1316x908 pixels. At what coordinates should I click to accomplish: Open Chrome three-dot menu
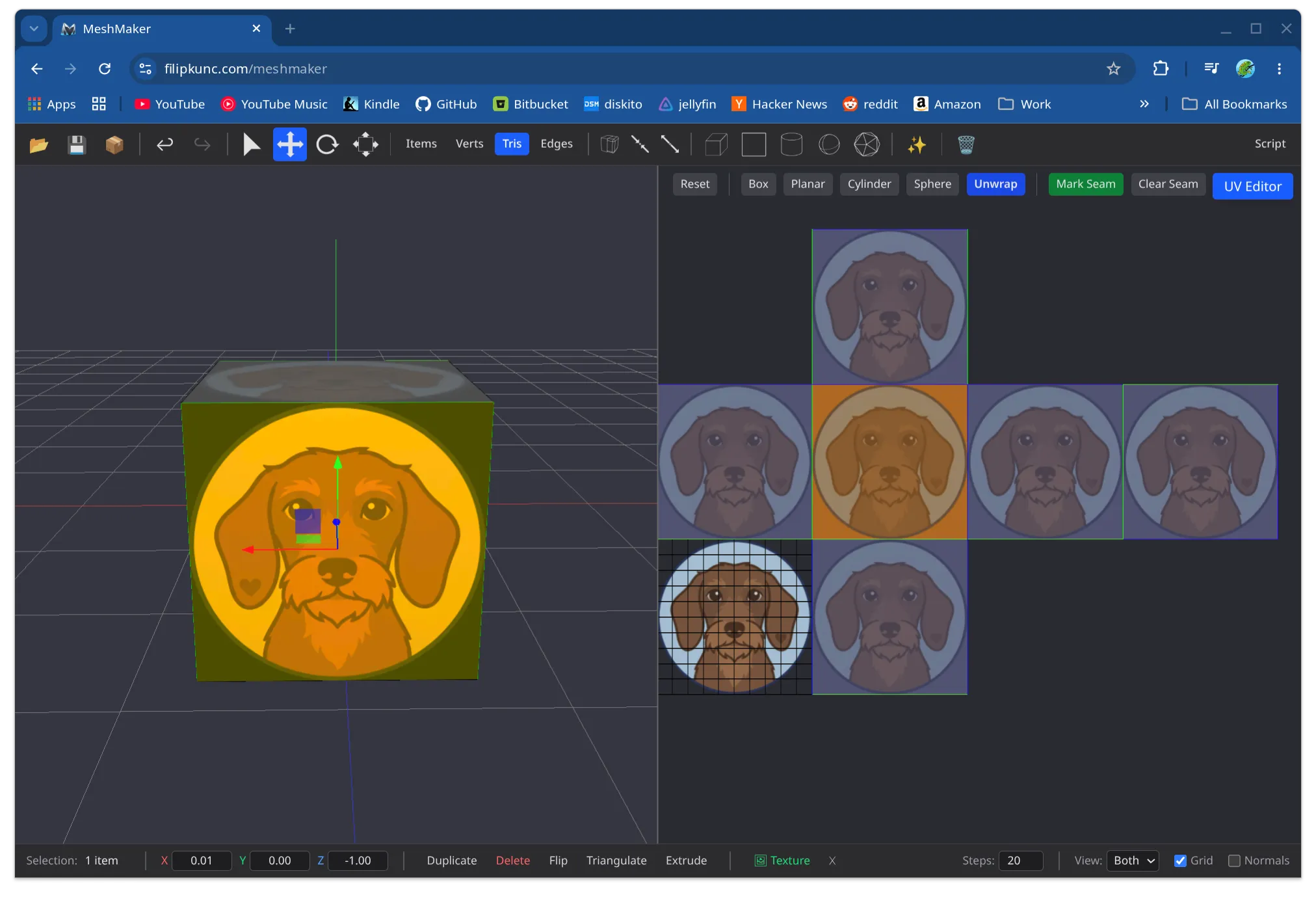(x=1279, y=68)
